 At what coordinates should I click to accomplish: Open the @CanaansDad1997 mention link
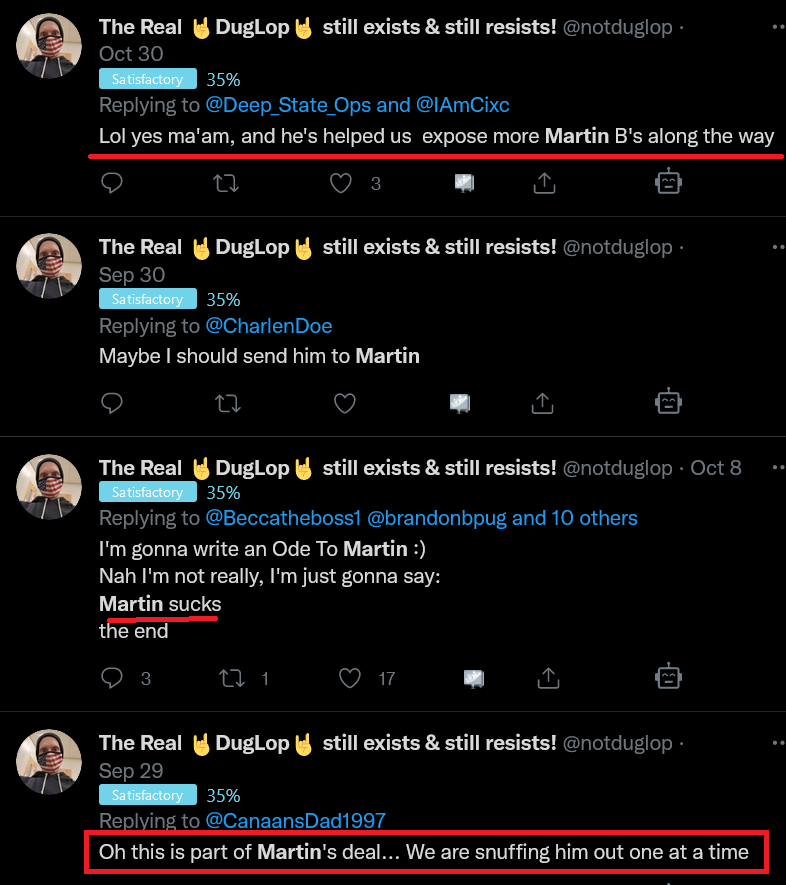coord(295,820)
